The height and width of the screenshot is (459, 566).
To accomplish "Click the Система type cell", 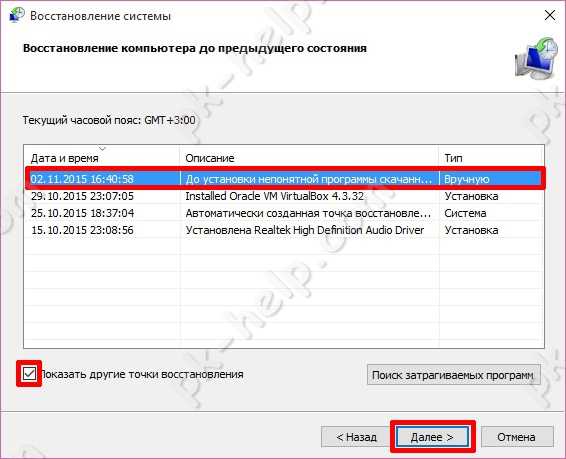I will (465, 213).
